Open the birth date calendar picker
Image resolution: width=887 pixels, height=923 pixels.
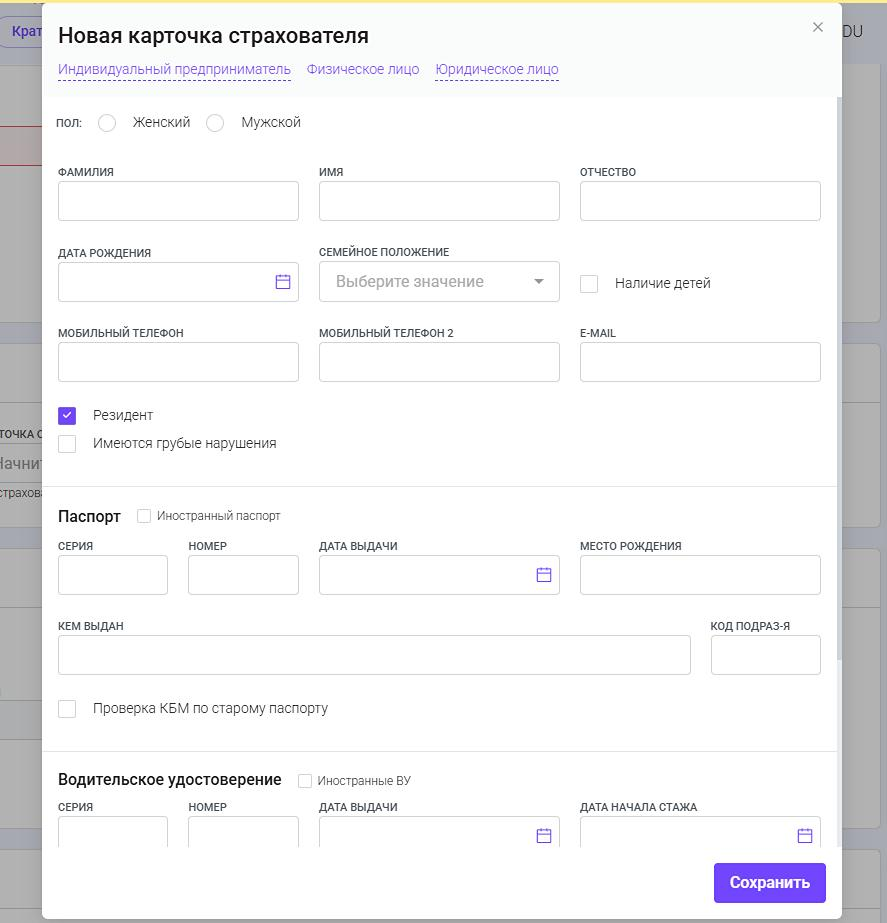click(283, 282)
